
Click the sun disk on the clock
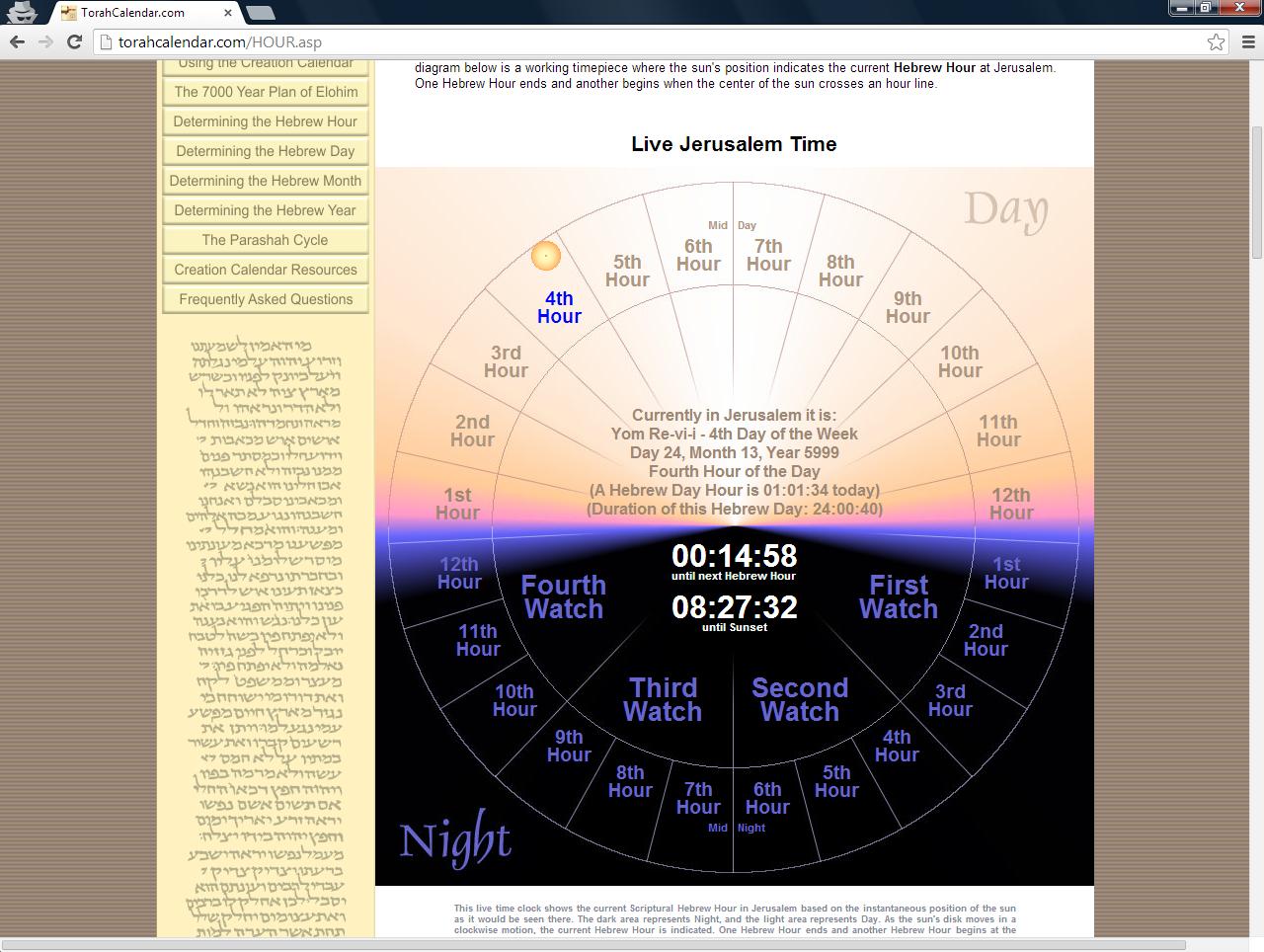tap(546, 256)
